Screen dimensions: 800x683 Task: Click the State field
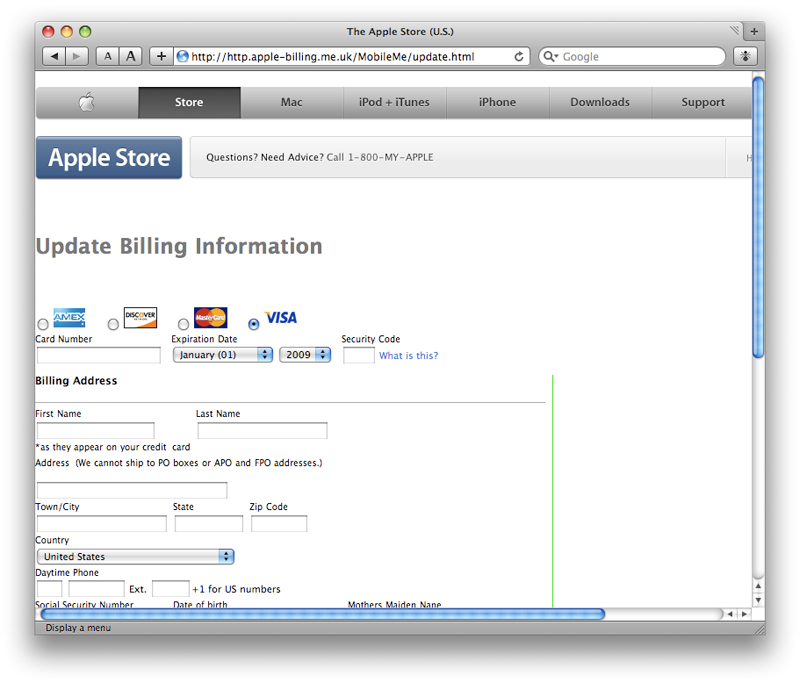pos(209,523)
